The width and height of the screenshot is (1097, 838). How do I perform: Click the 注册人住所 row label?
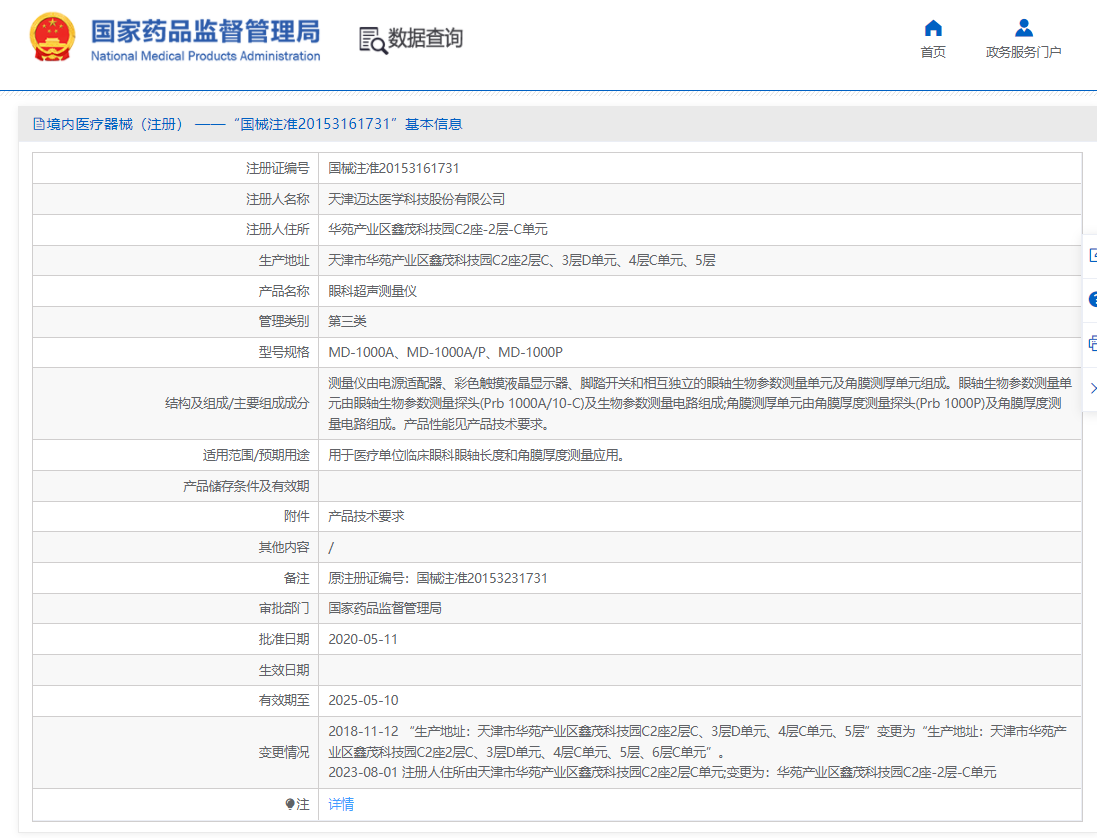coord(277,229)
